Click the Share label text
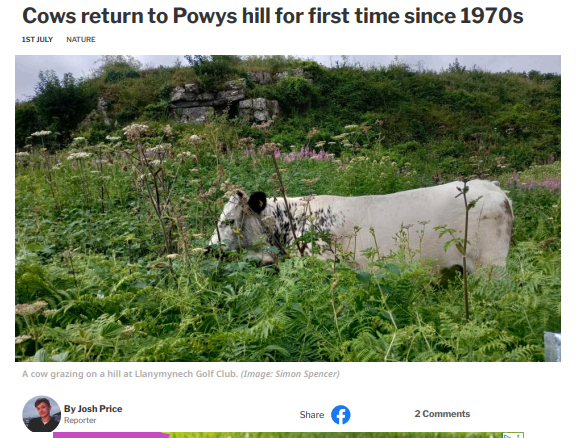 tap(312, 415)
